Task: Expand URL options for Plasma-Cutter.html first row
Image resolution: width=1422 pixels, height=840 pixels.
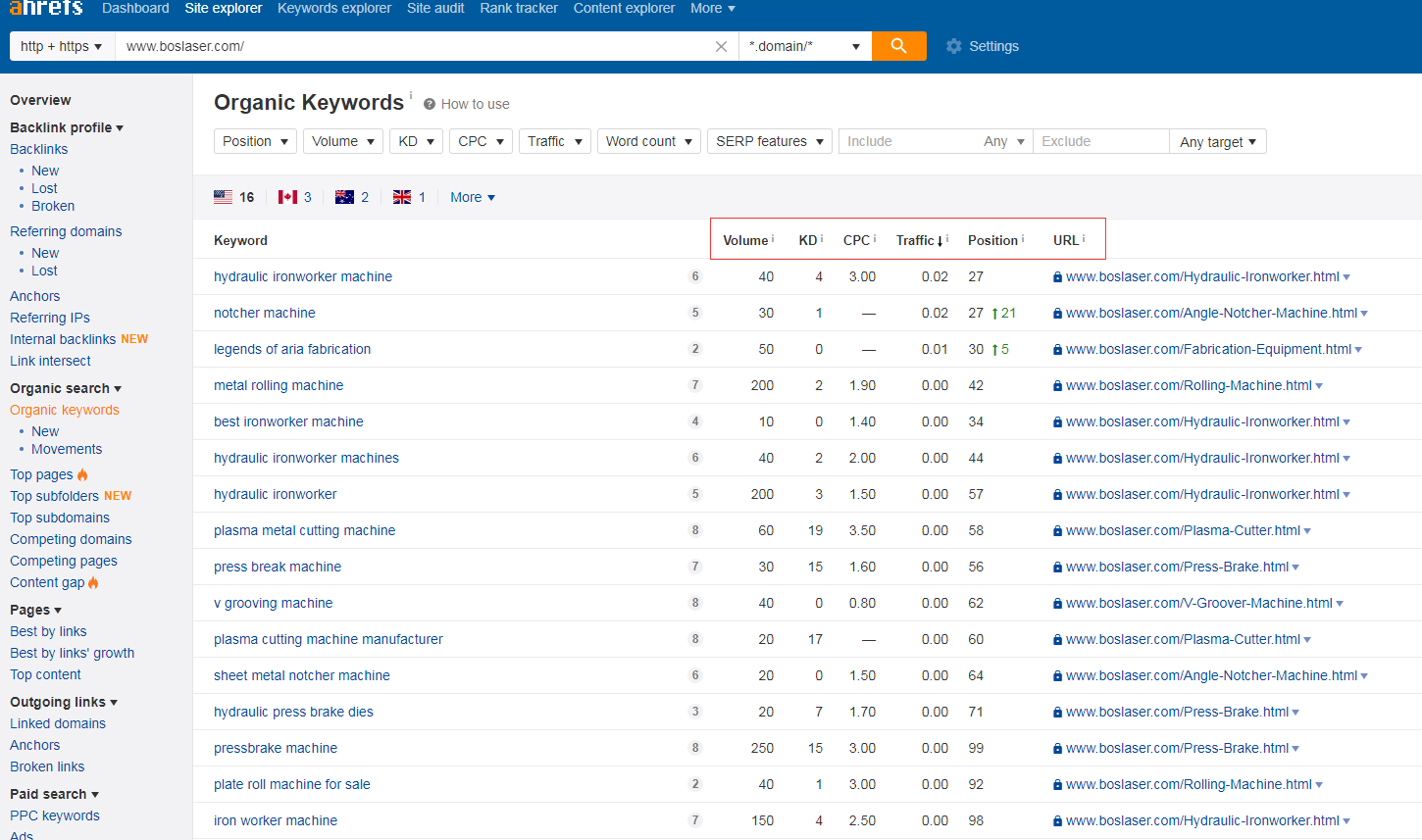Action: [1307, 531]
